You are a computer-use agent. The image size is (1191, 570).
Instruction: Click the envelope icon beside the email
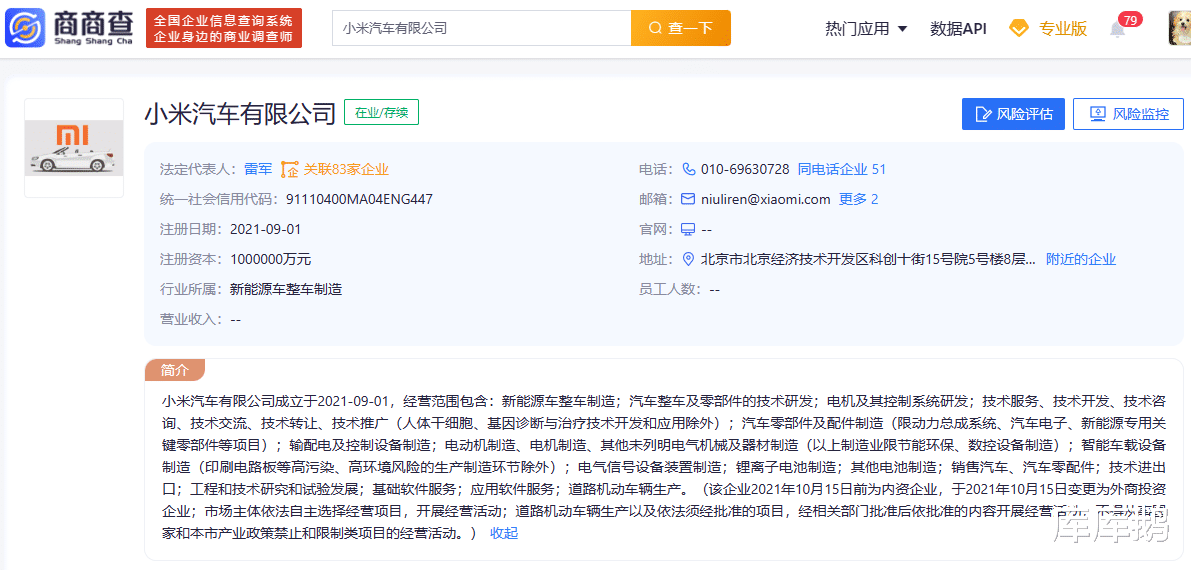(688, 199)
